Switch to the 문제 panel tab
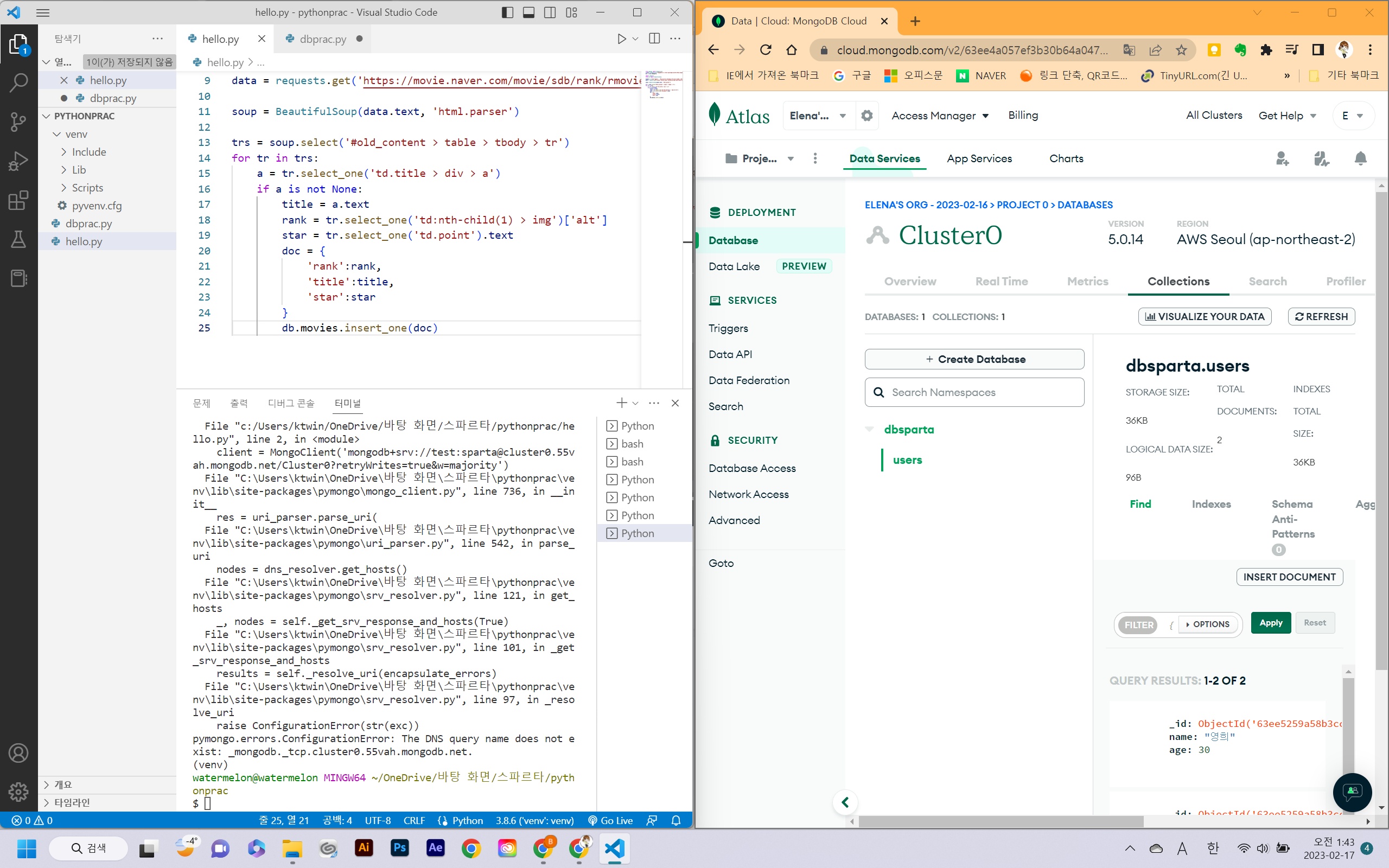Viewport: 1389px width, 868px height. click(201, 403)
